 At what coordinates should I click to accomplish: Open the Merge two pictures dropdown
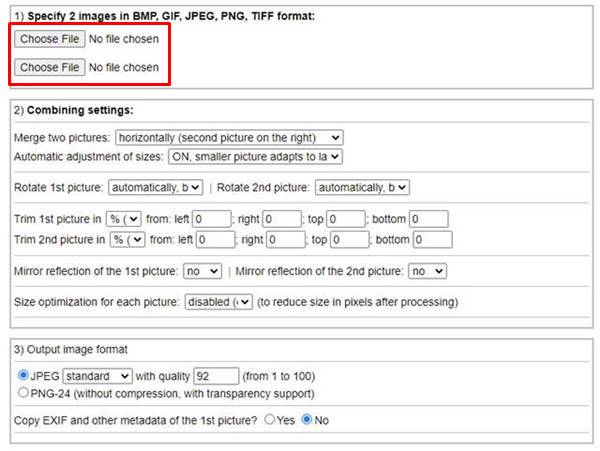tap(229, 138)
